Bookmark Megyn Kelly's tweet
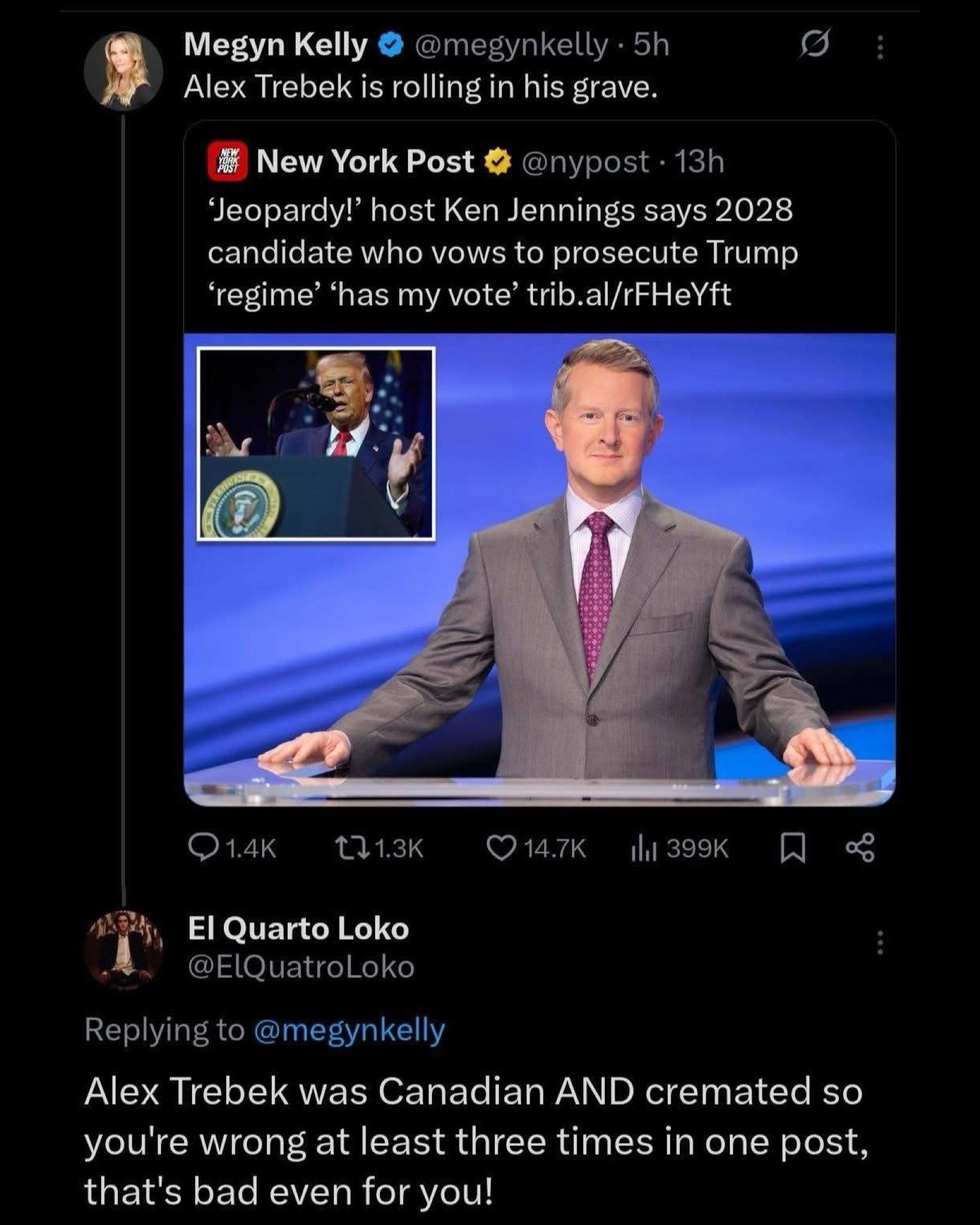 pyautogui.click(x=792, y=849)
